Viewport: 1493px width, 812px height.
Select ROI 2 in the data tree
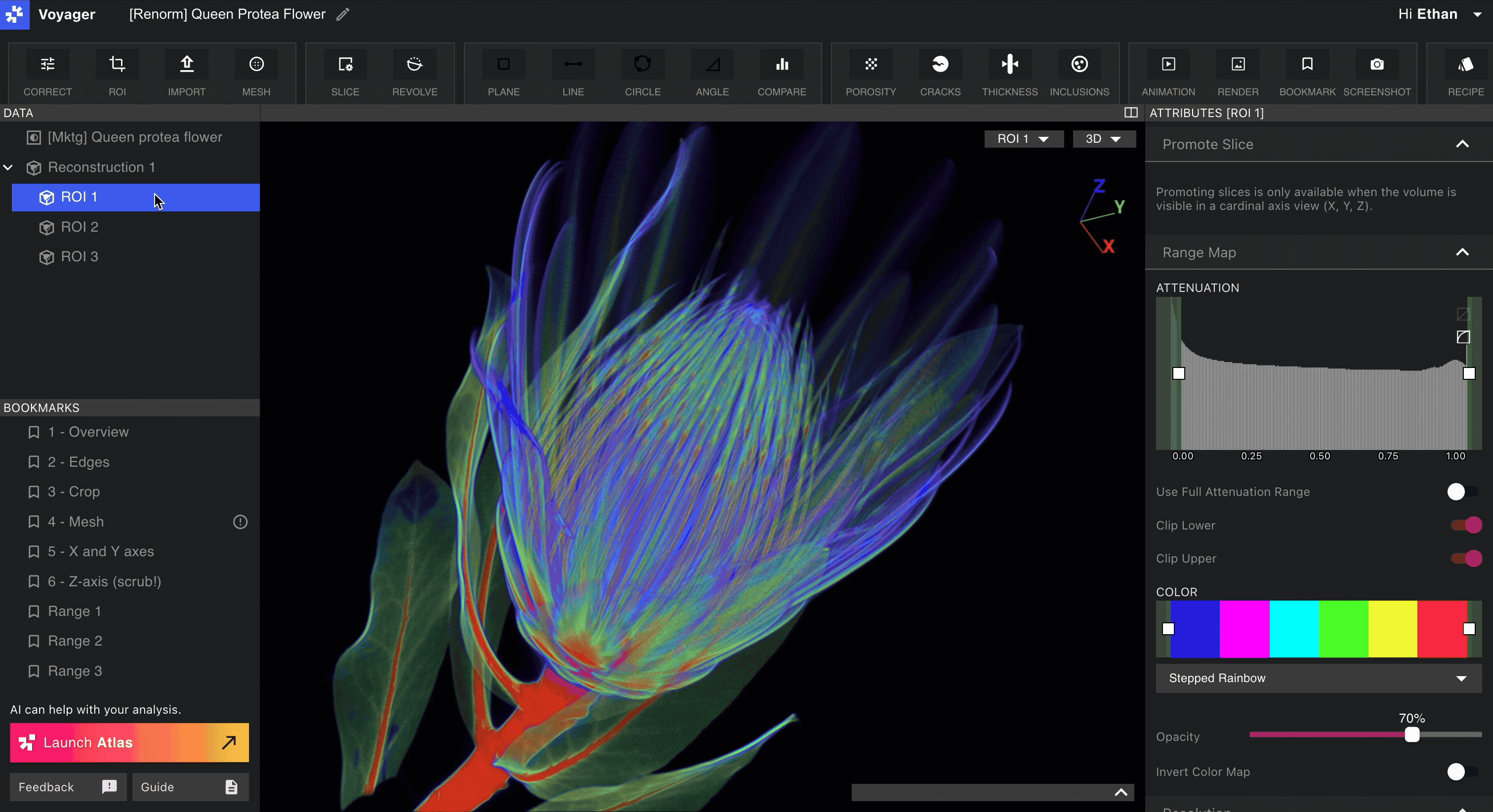click(80, 227)
